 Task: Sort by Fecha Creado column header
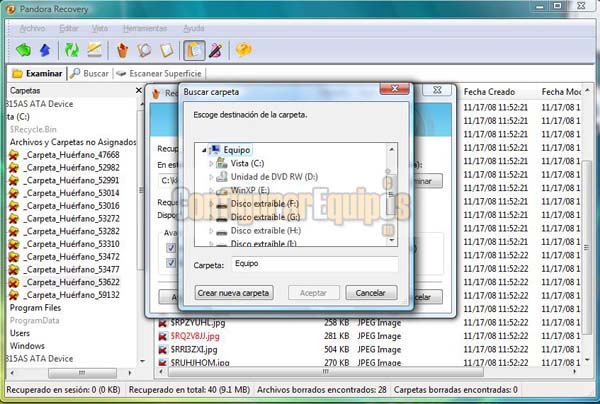click(x=489, y=92)
